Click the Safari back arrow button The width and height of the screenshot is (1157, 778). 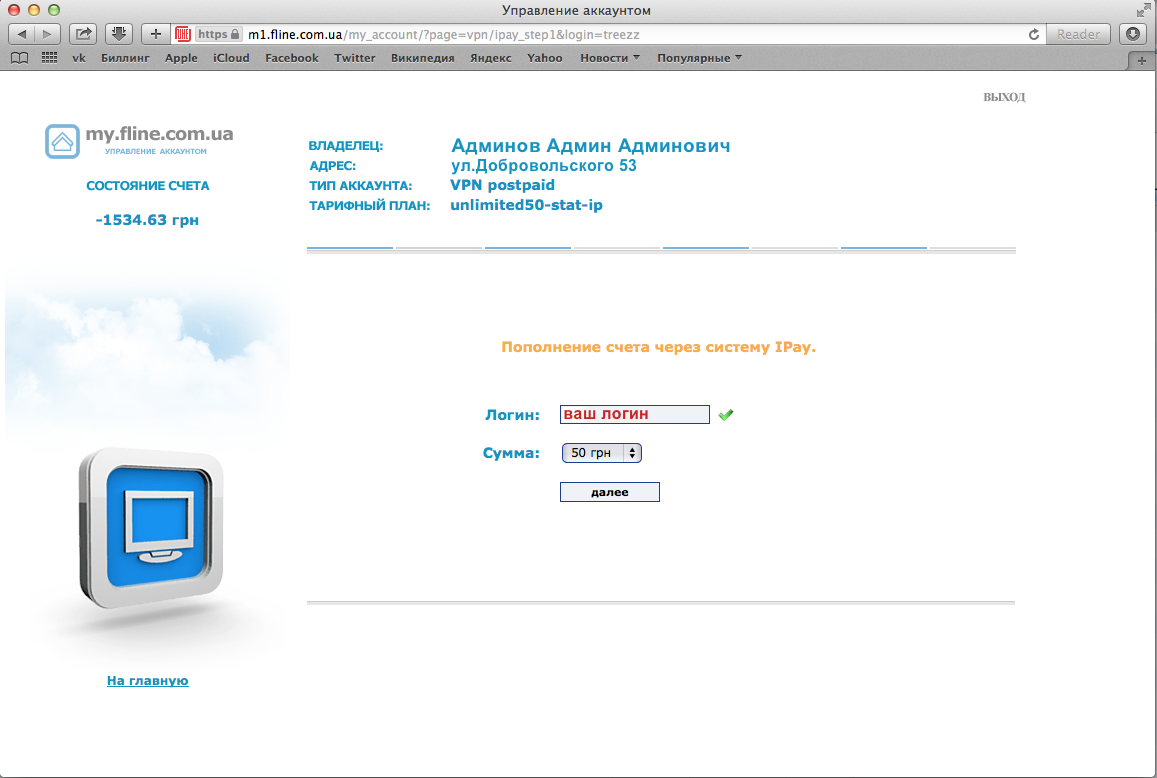point(22,34)
